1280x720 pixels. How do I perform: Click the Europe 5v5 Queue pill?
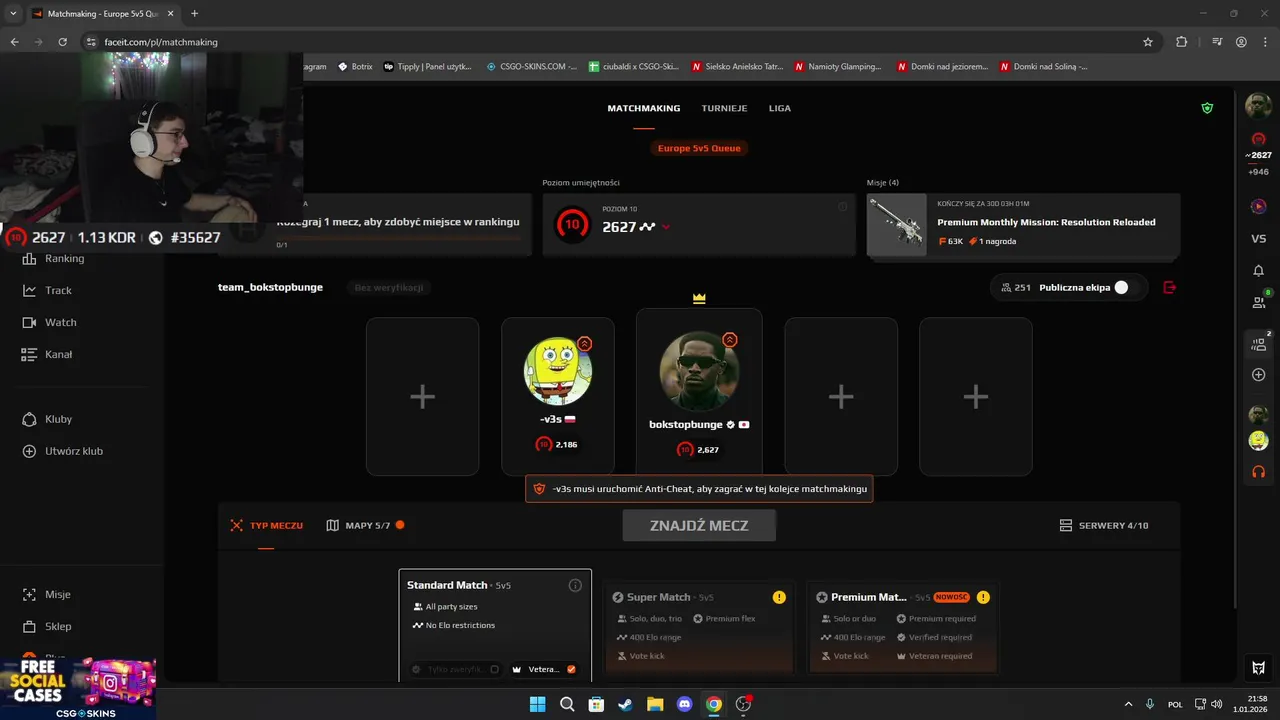pos(700,148)
